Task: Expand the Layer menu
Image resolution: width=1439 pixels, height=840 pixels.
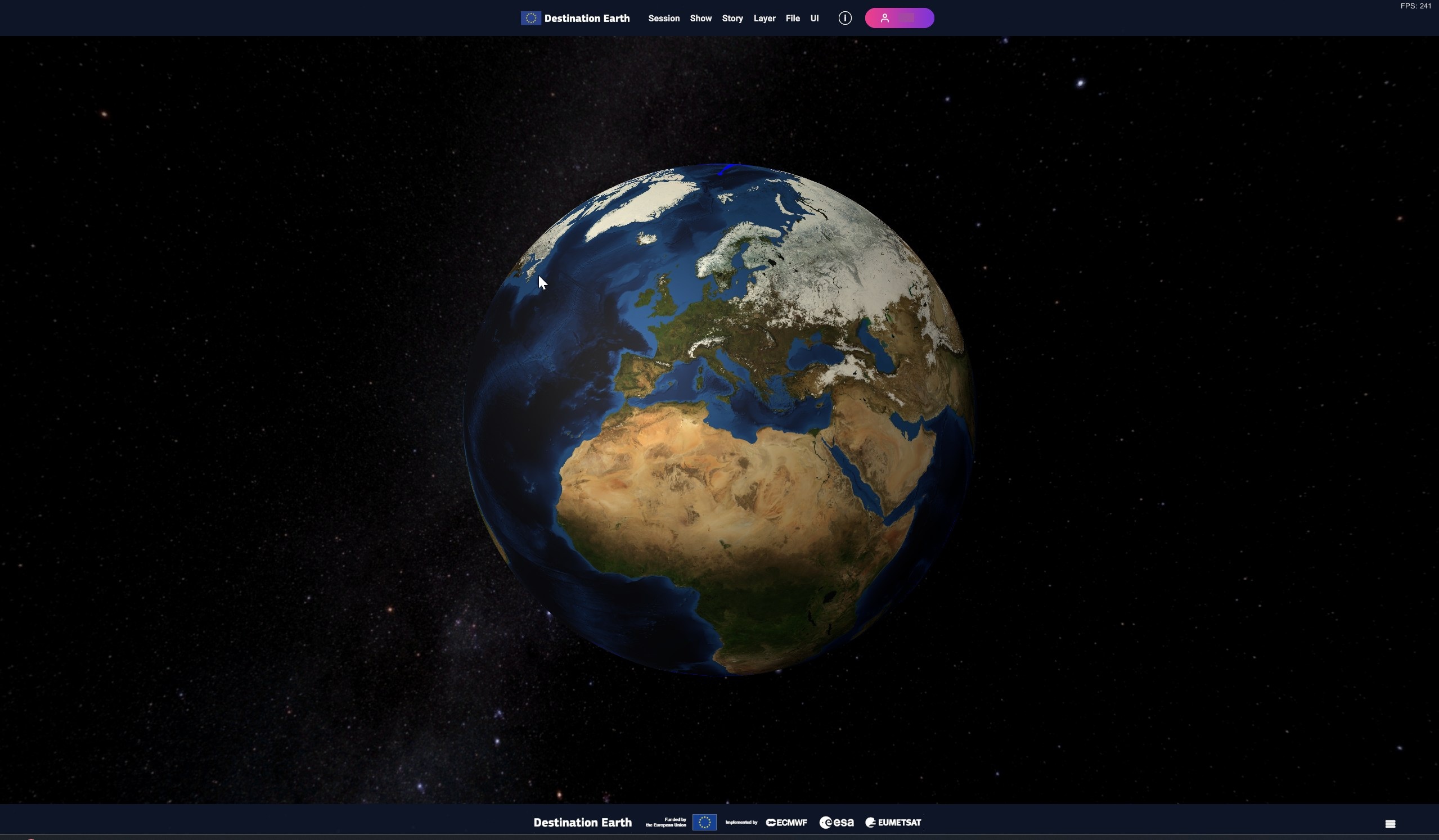Action: point(764,18)
